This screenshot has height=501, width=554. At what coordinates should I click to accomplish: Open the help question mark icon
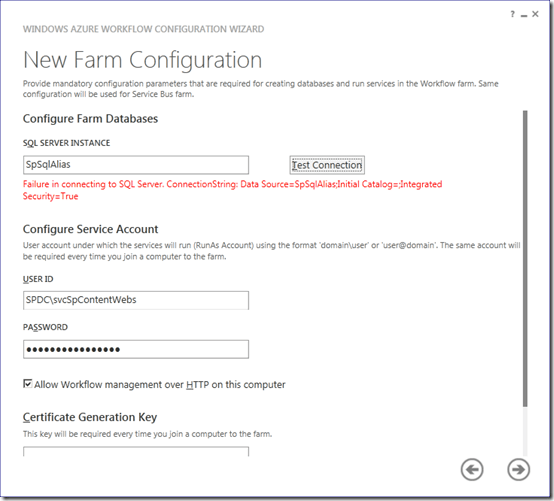pyautogui.click(x=512, y=14)
